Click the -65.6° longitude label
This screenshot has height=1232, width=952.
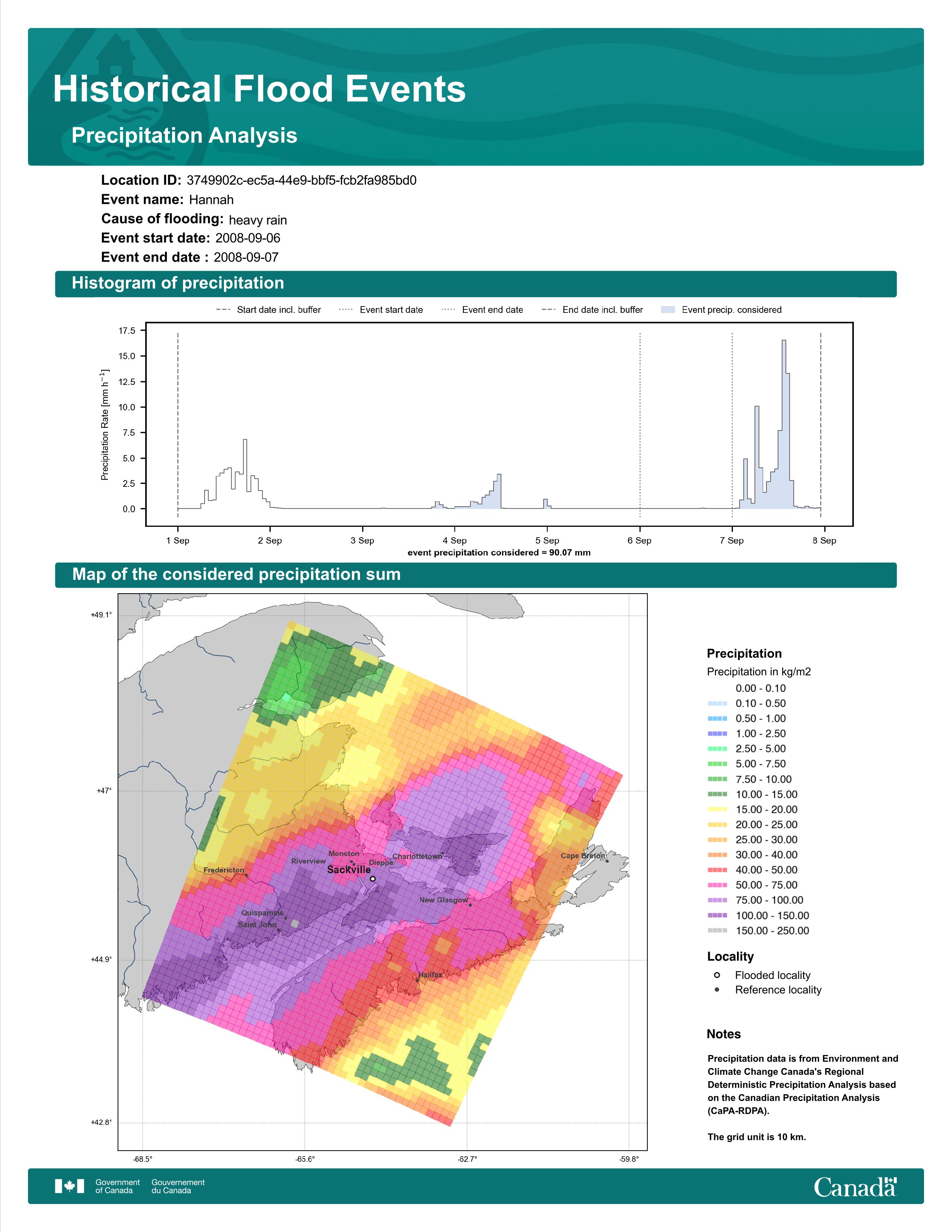pos(305,1159)
